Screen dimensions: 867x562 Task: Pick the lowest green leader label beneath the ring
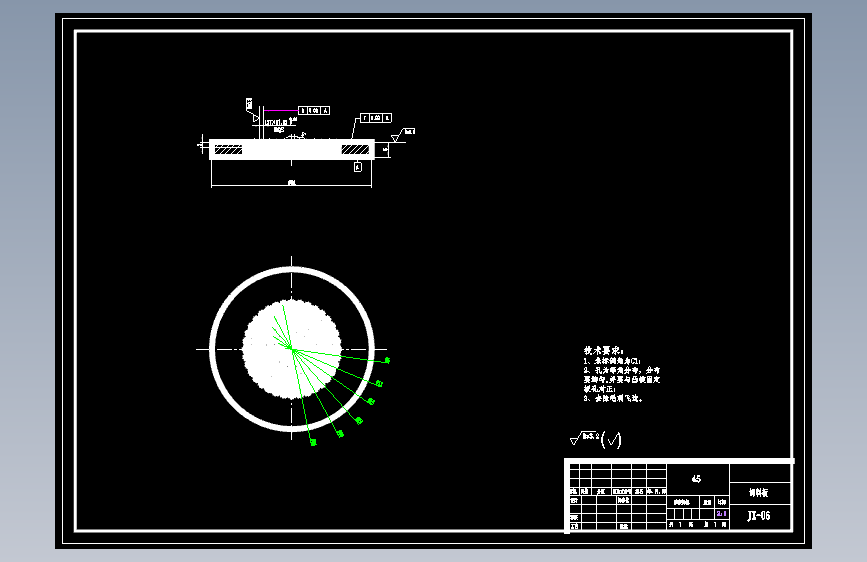[314, 442]
